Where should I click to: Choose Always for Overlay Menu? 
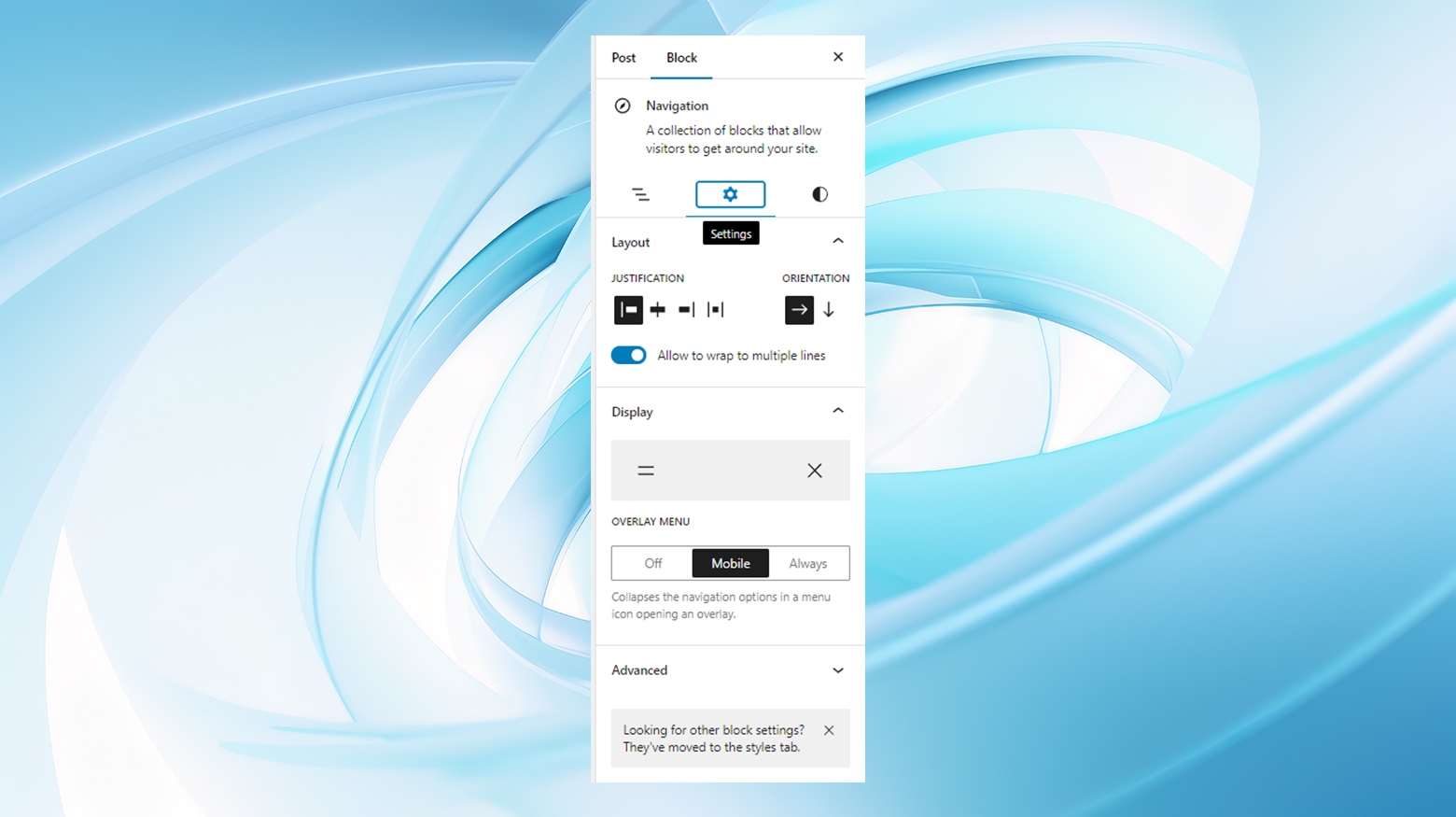808,563
